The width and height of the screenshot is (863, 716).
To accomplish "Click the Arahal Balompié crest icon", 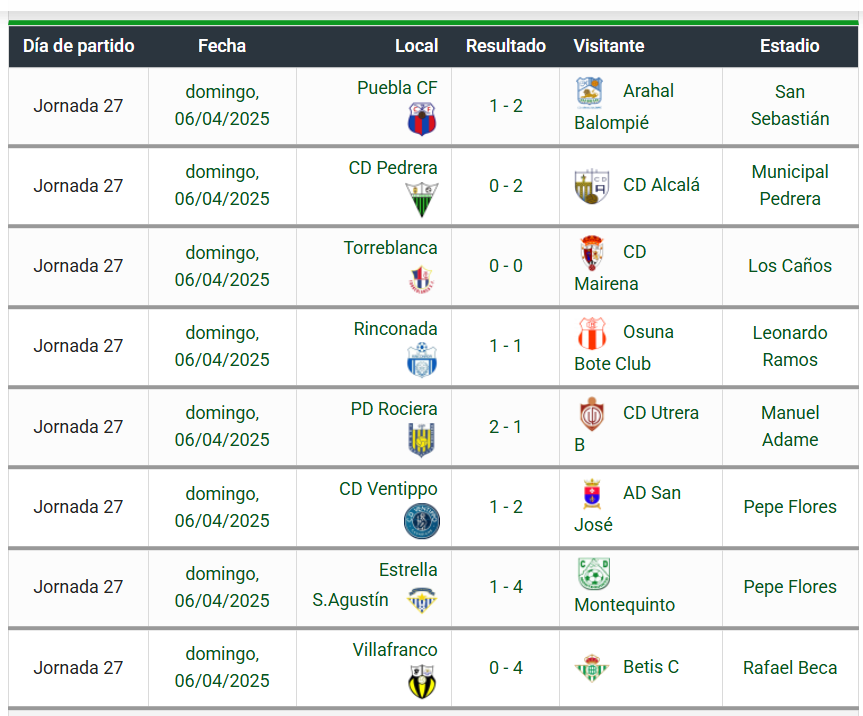I will [x=589, y=92].
